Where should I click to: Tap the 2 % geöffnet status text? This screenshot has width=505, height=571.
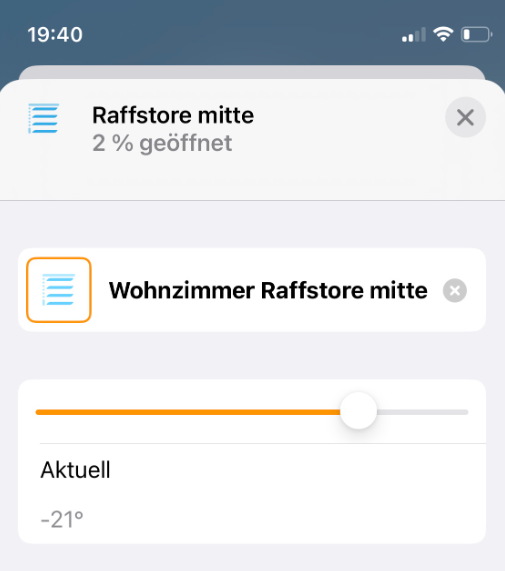pyautogui.click(x=162, y=143)
